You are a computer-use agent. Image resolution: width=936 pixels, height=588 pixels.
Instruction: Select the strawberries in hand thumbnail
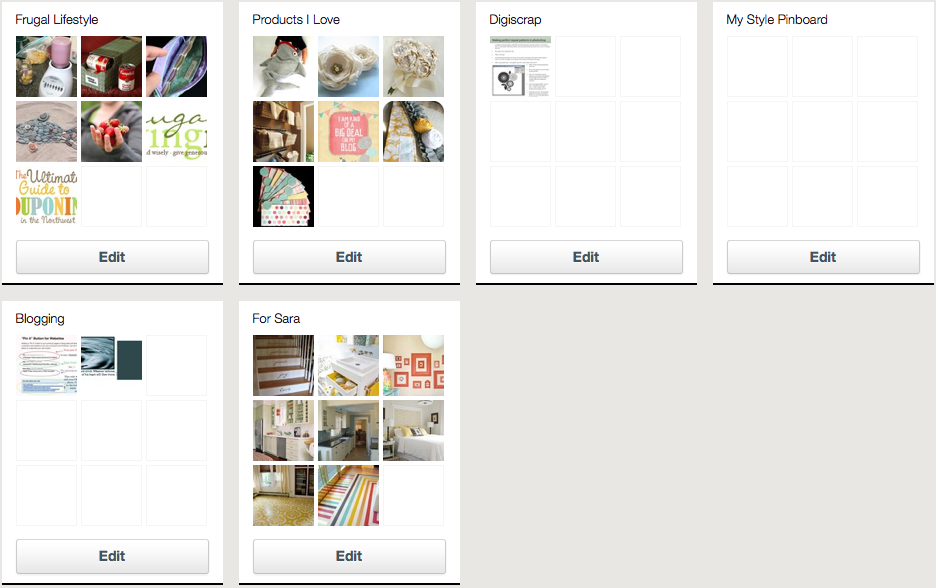pyautogui.click(x=112, y=131)
